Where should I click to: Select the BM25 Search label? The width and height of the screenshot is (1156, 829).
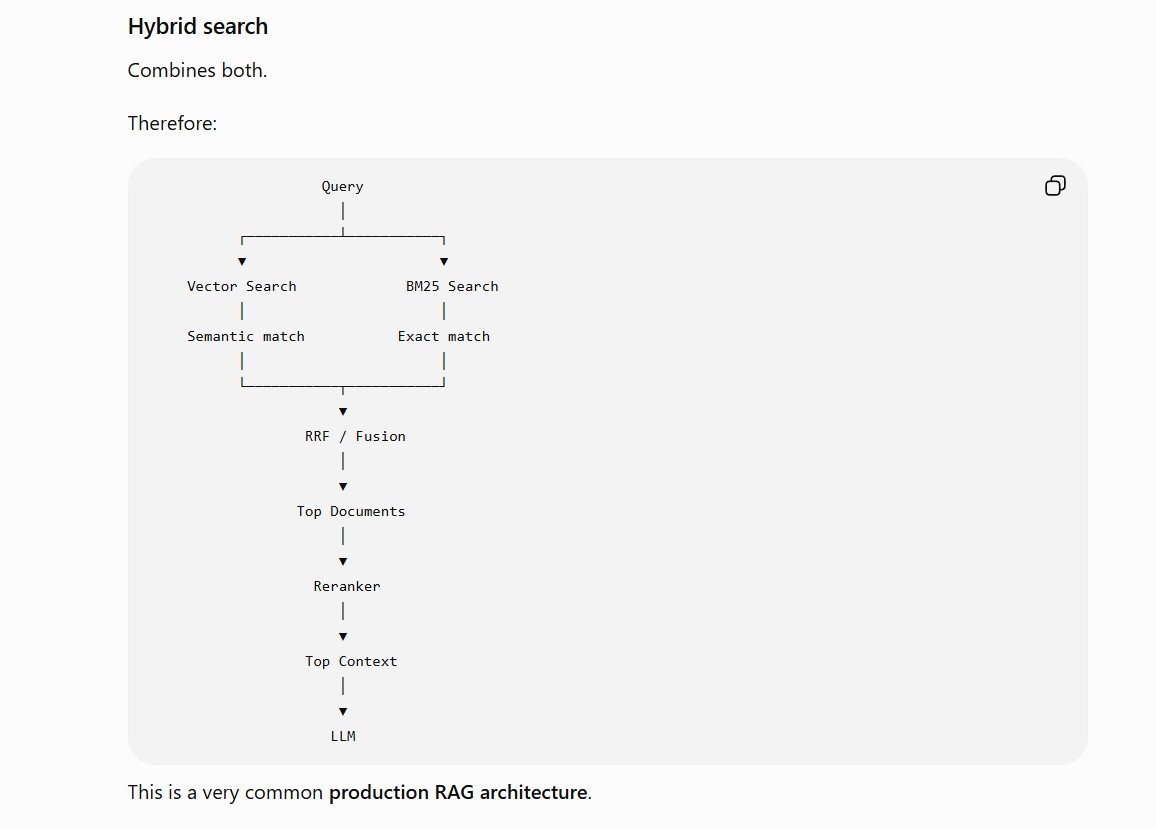pos(452,286)
